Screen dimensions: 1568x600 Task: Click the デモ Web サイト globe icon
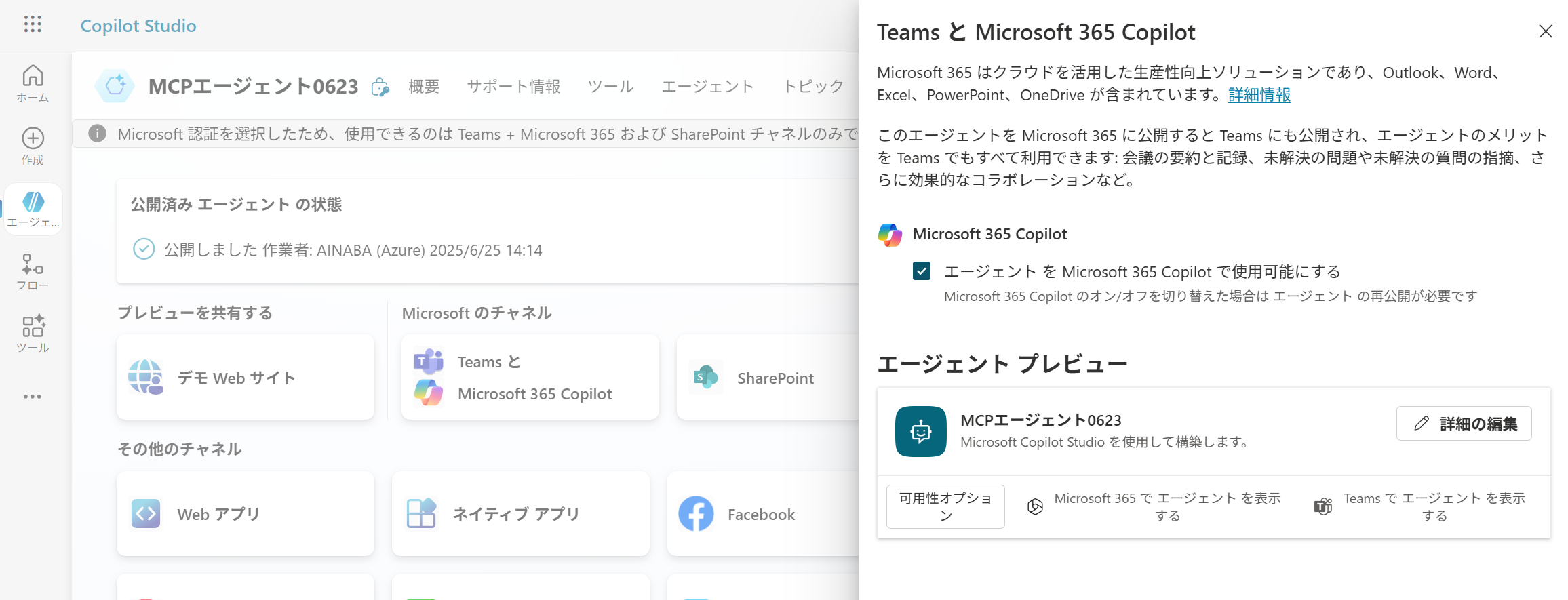tap(146, 377)
